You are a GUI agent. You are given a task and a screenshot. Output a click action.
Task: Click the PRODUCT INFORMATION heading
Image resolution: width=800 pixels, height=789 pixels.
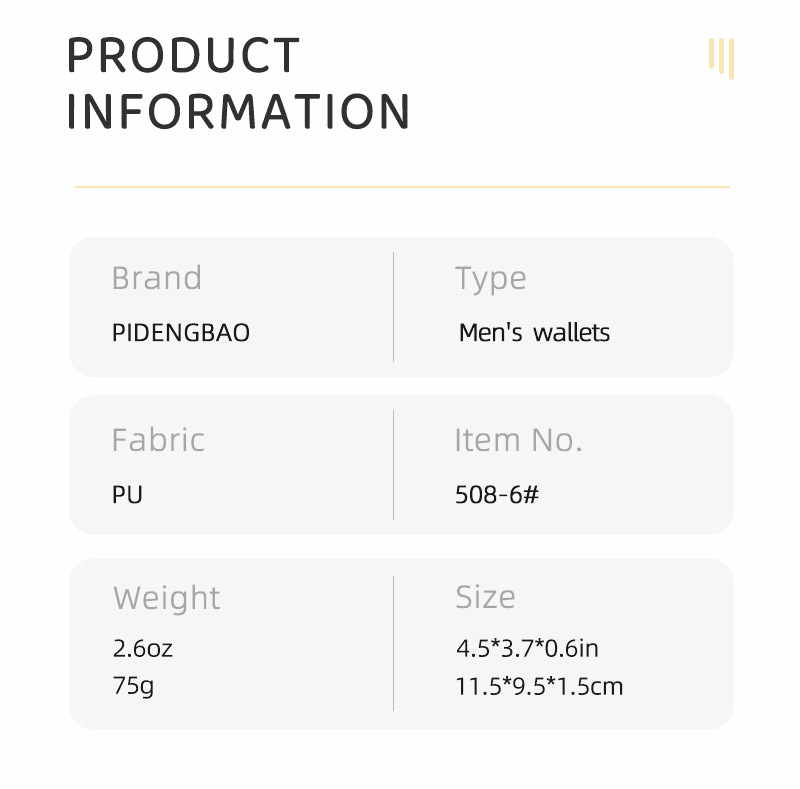[x=238, y=84]
